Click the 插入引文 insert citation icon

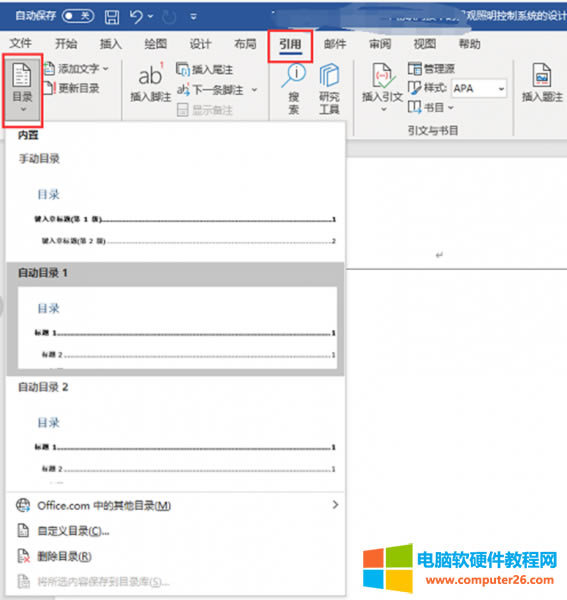(x=382, y=75)
